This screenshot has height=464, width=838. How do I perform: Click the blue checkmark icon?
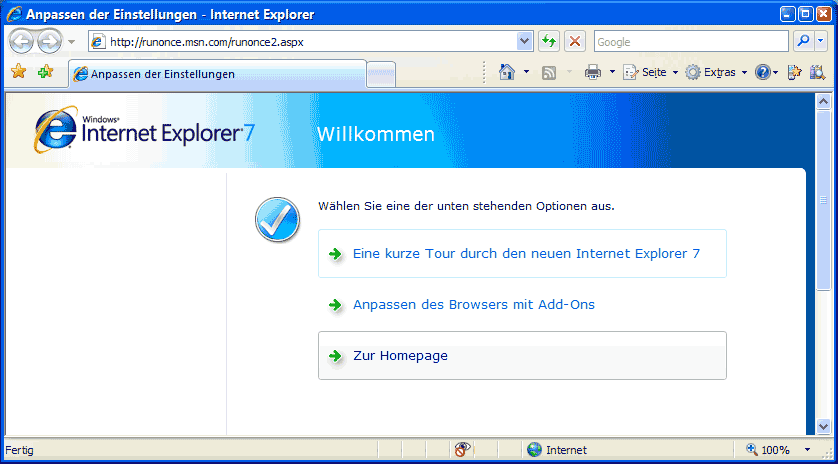pyautogui.click(x=277, y=220)
